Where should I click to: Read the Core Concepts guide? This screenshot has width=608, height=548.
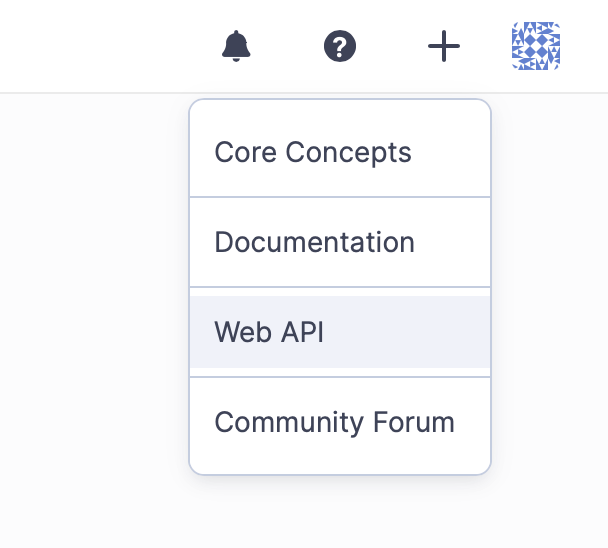point(313,152)
